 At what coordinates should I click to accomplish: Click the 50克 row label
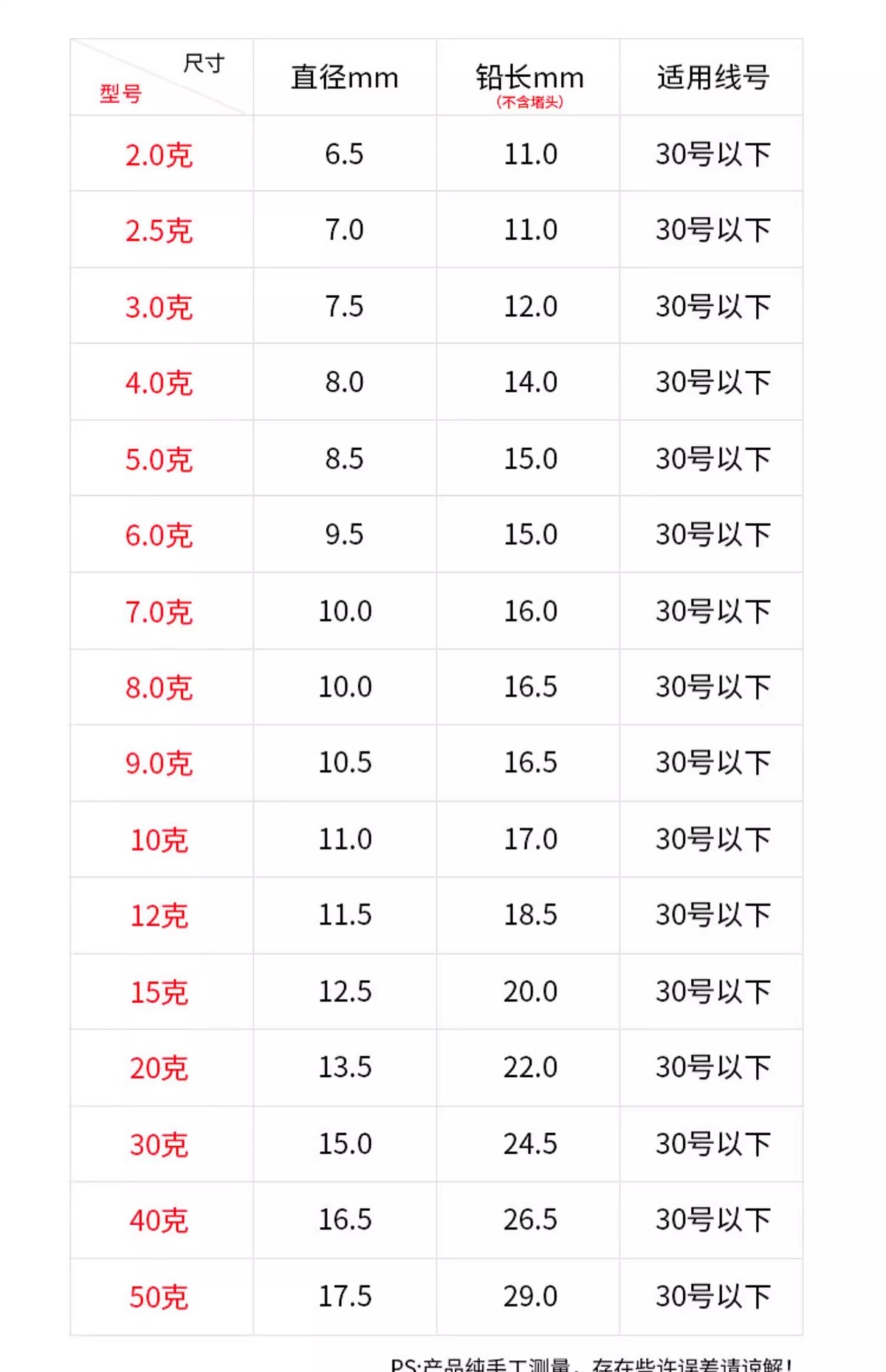(x=159, y=1297)
